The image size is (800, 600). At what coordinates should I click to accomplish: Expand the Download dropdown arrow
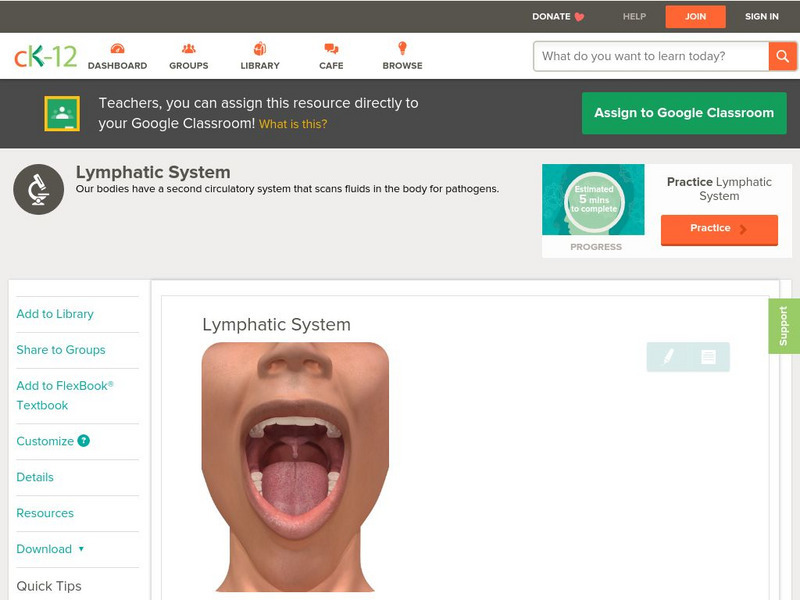click(x=81, y=549)
